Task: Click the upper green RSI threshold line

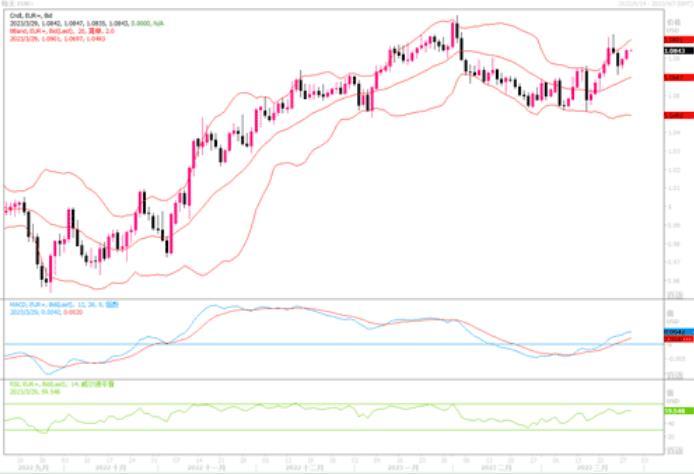Action: [300, 405]
